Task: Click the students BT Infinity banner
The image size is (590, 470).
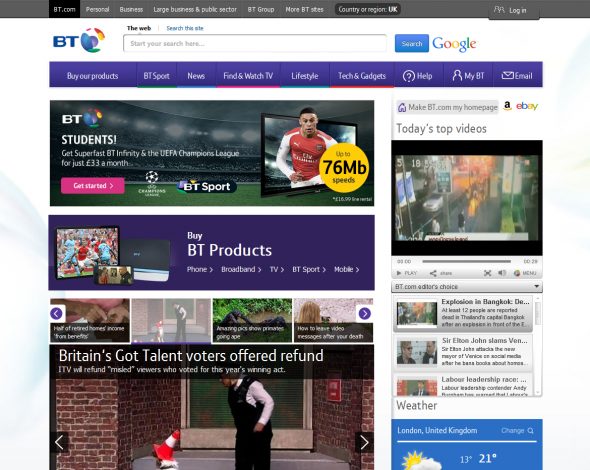Action: pos(212,153)
